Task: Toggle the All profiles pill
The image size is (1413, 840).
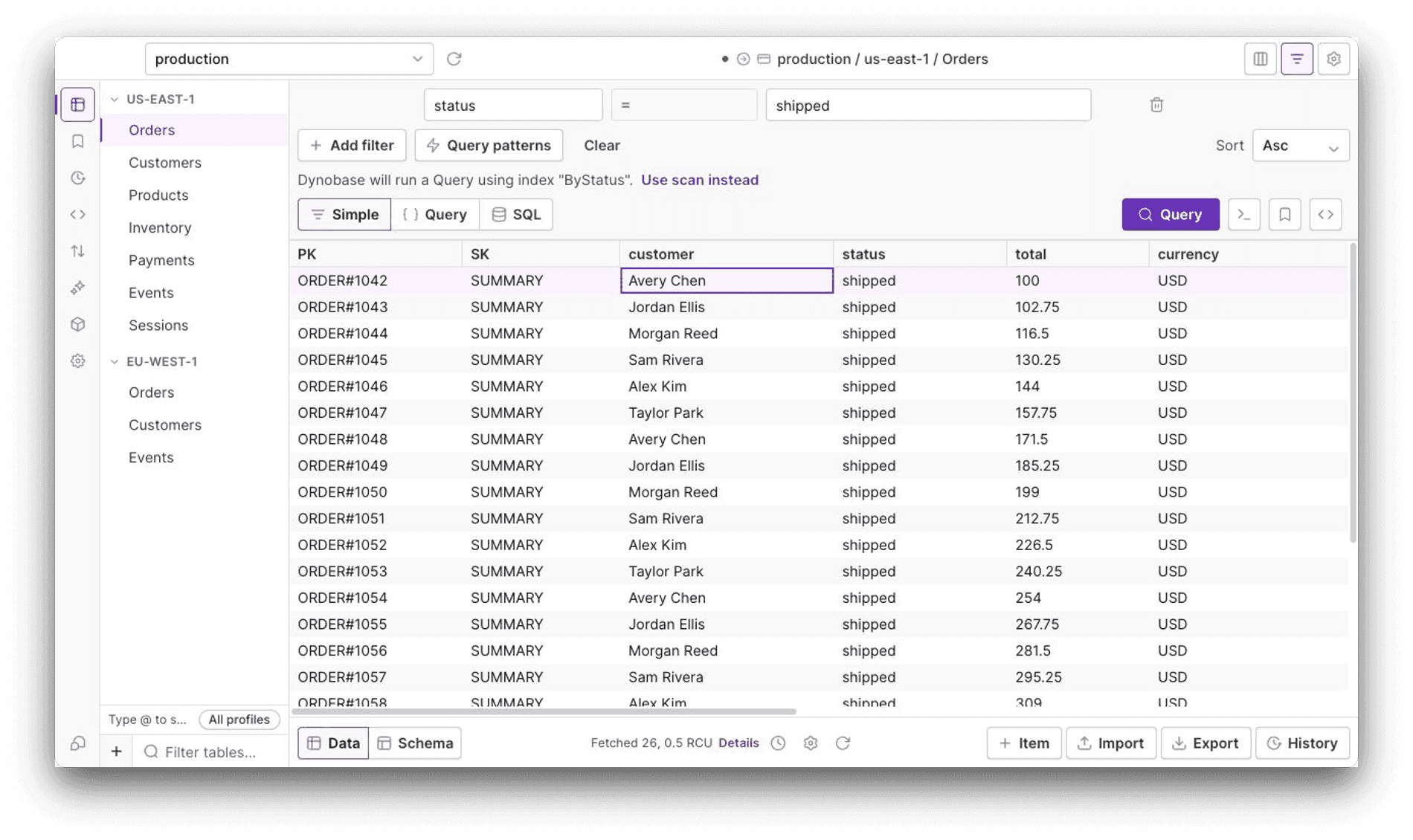Action: [x=239, y=720]
